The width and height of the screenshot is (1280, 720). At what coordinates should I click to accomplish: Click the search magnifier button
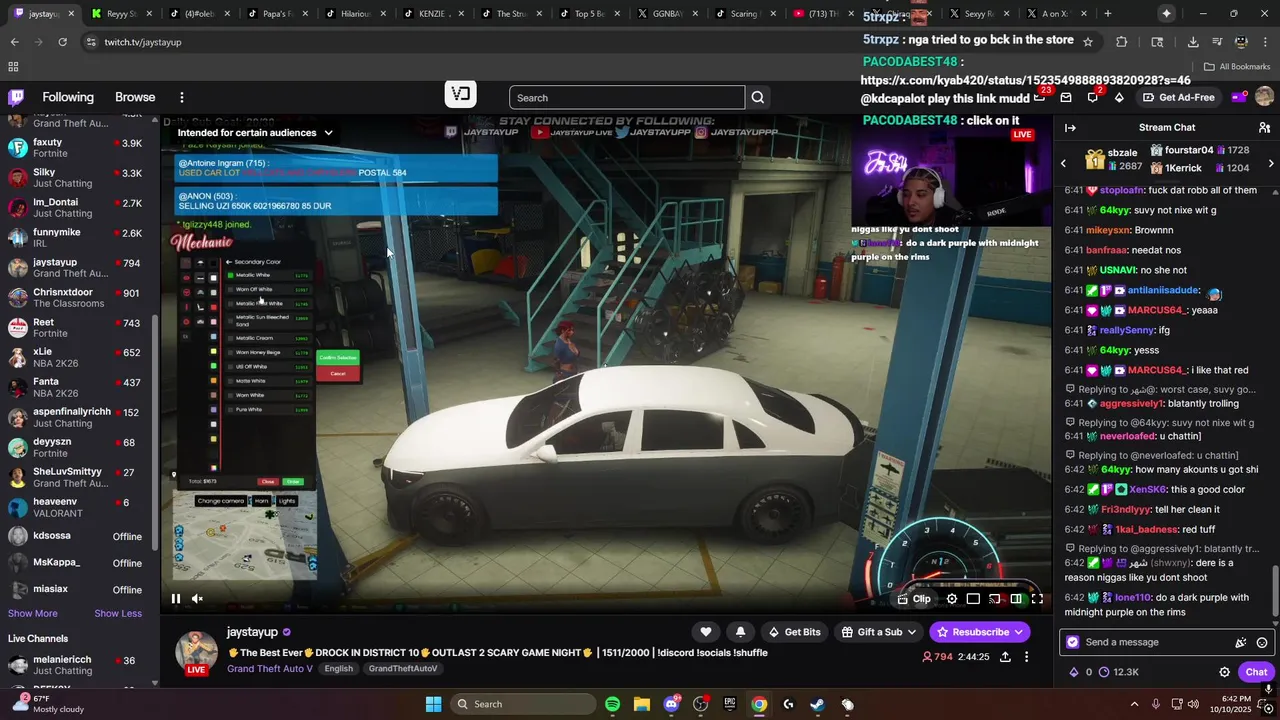[758, 98]
